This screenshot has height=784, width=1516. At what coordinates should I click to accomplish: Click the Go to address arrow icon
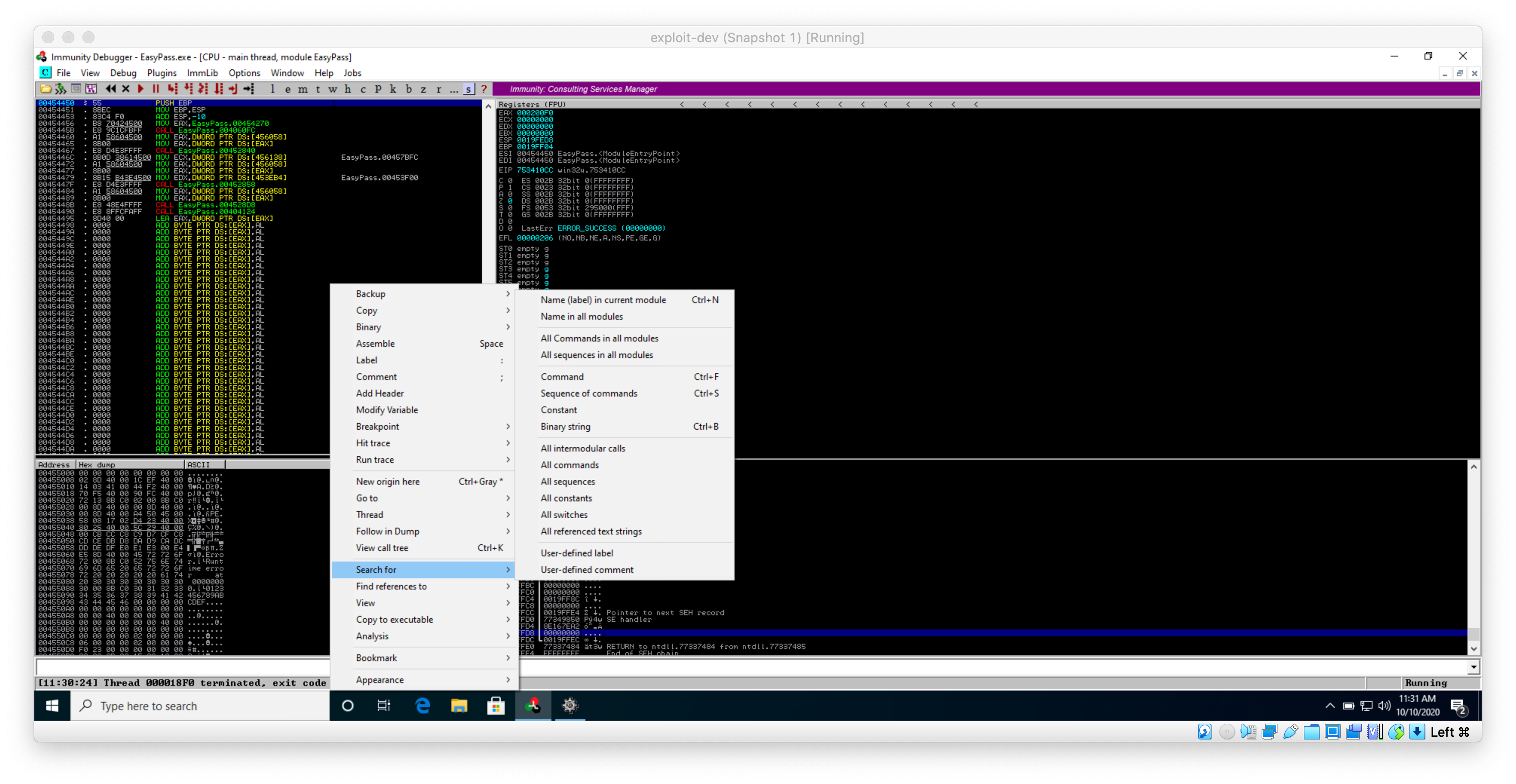point(249,89)
